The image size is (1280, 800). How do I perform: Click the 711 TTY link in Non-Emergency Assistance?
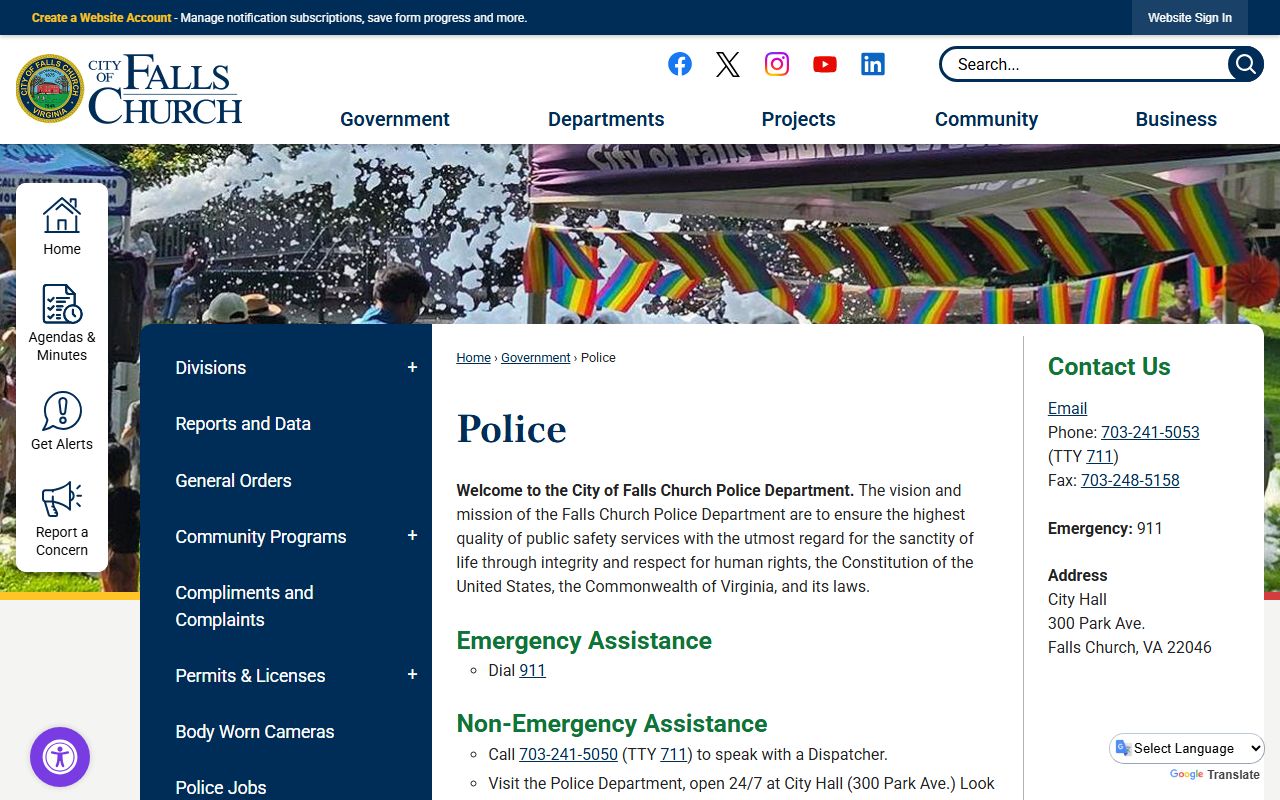click(674, 754)
